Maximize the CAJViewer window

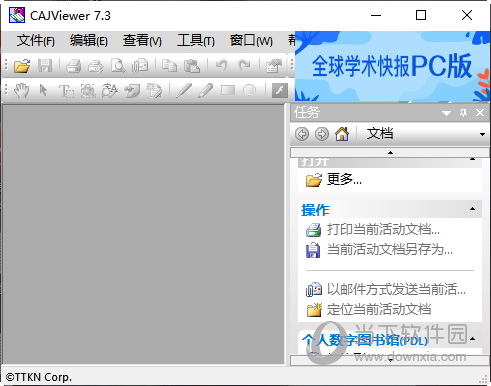tap(421, 15)
